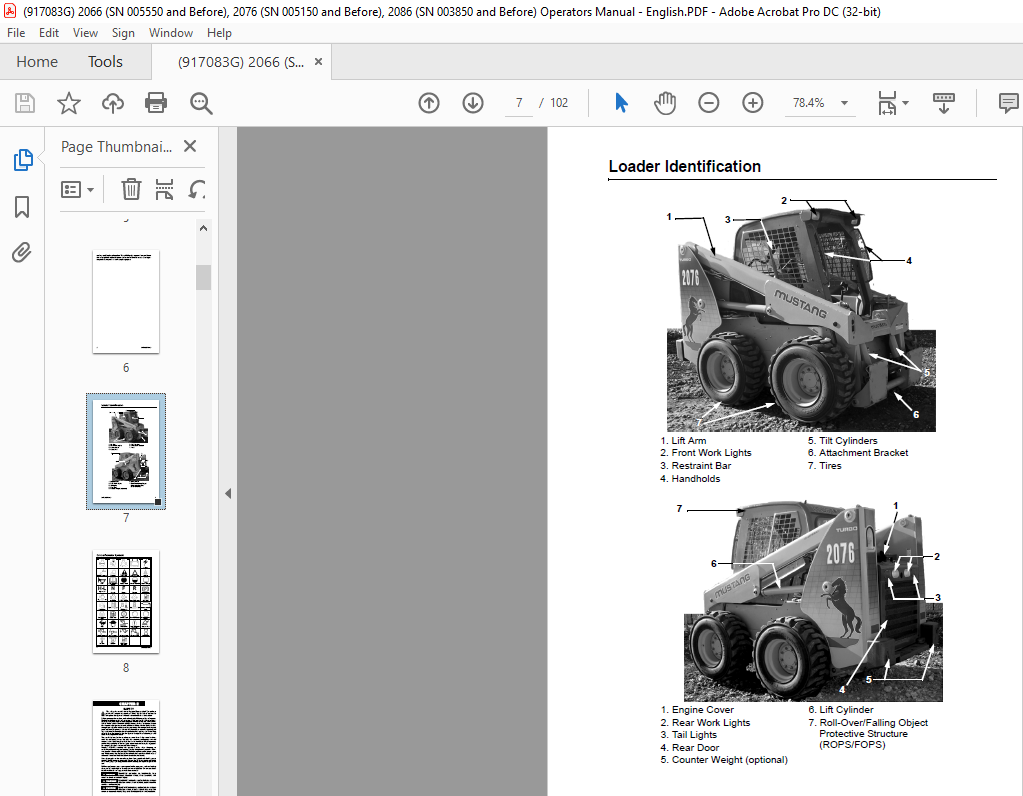Open the Edit menu
Viewport: 1023px width, 796px height.
[49, 33]
